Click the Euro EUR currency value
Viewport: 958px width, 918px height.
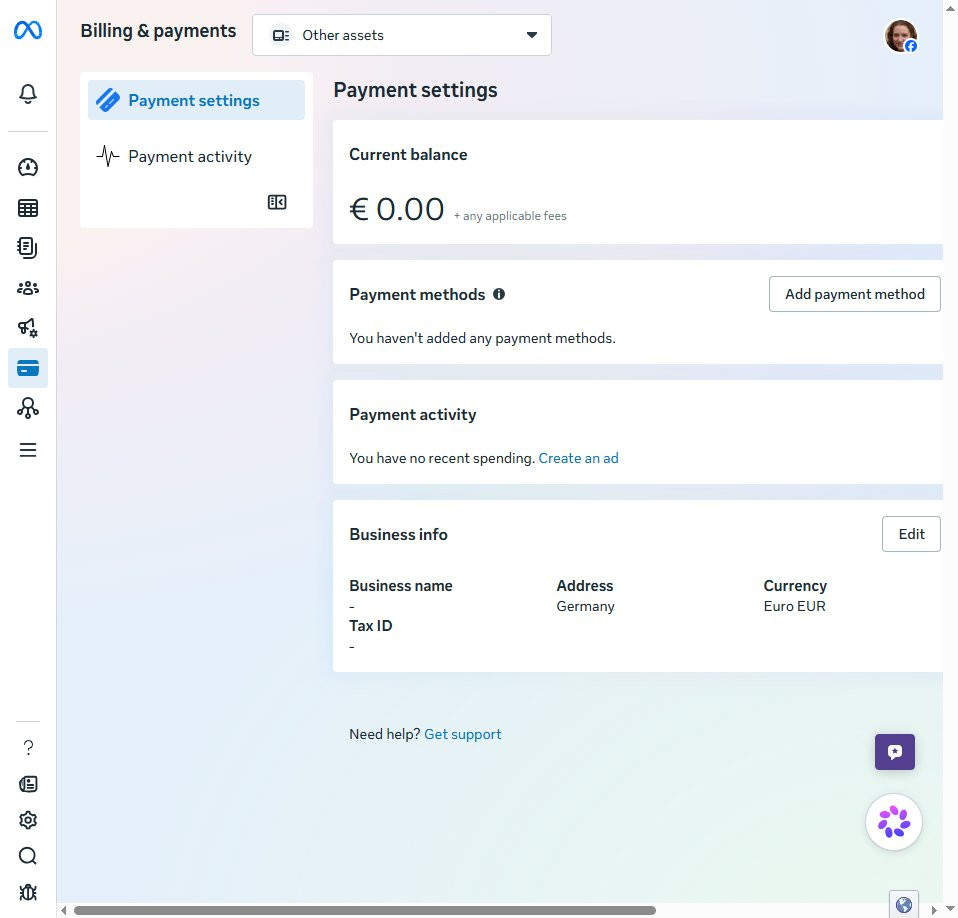[794, 607]
